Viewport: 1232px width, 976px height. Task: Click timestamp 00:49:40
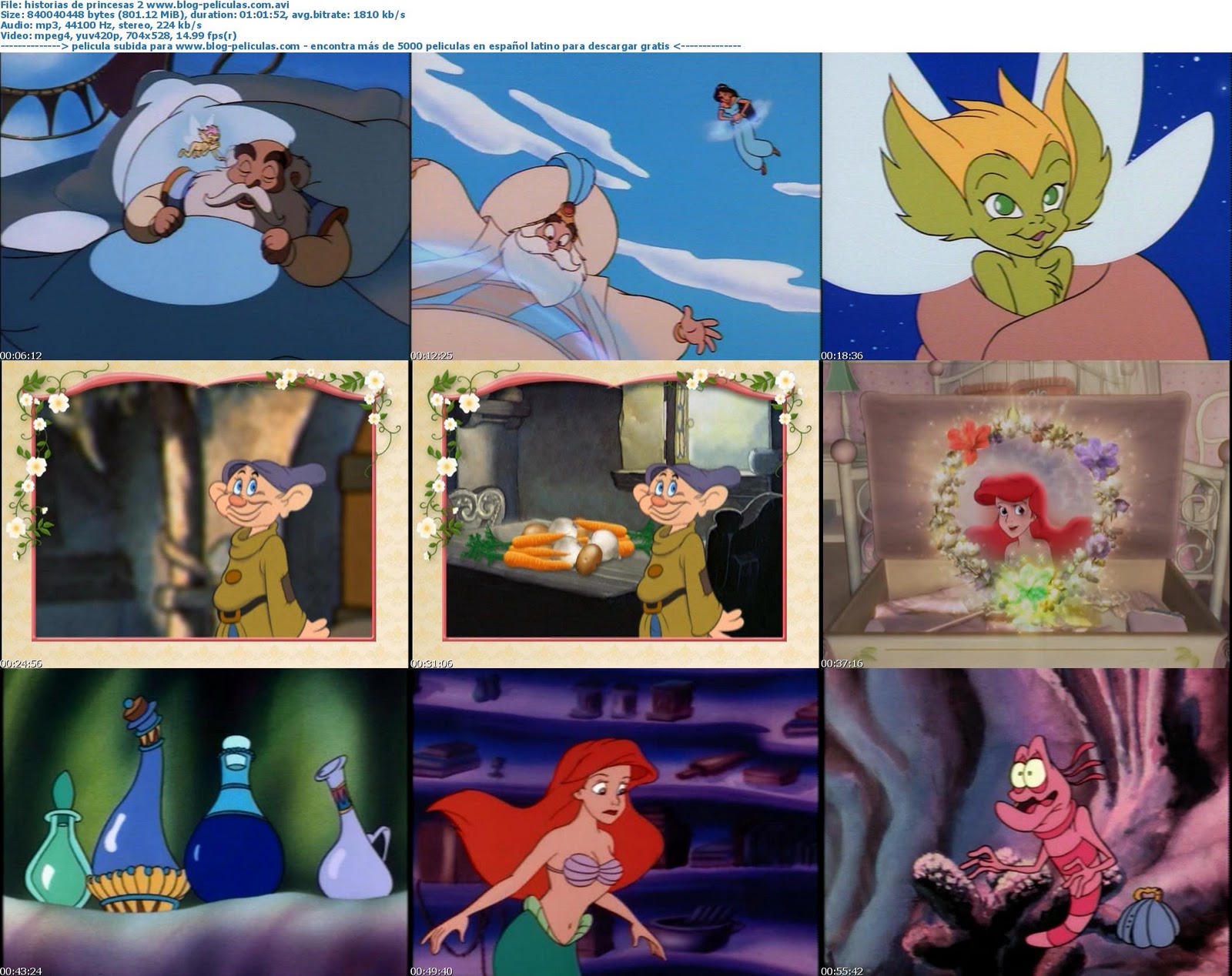point(432,971)
